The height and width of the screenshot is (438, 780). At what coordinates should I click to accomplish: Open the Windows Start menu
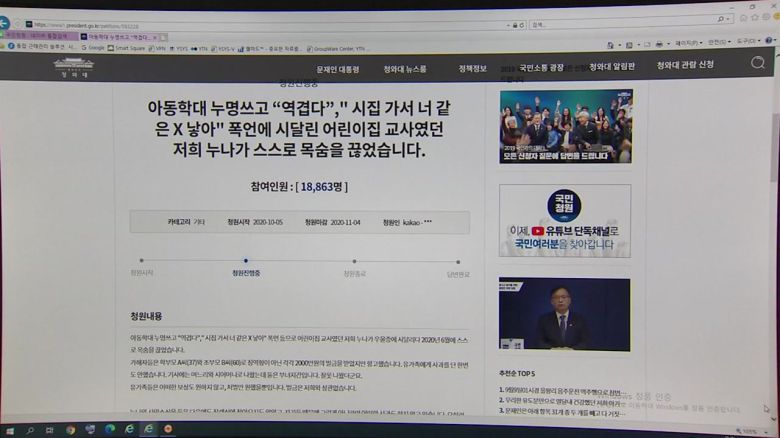(x=11, y=429)
